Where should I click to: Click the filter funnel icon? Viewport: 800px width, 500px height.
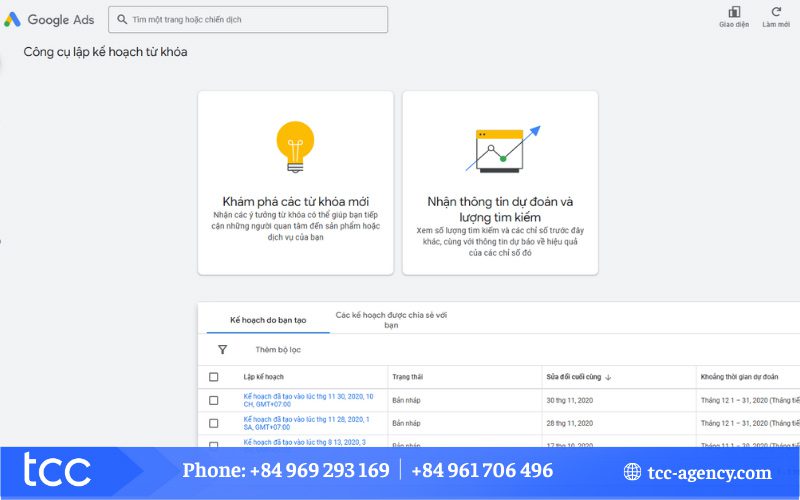[222, 349]
